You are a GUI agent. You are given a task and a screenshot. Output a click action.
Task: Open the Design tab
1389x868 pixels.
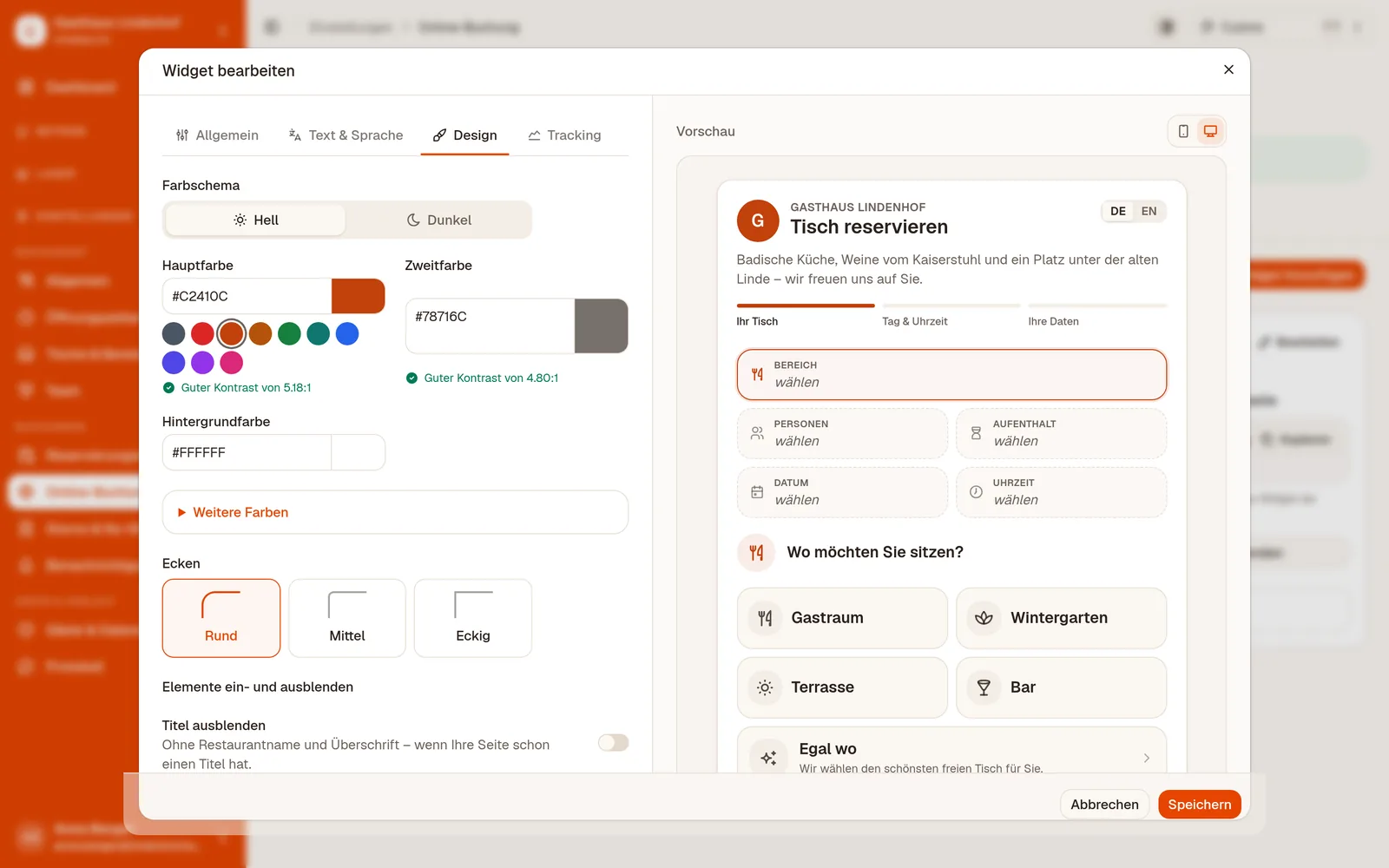pyautogui.click(x=465, y=135)
